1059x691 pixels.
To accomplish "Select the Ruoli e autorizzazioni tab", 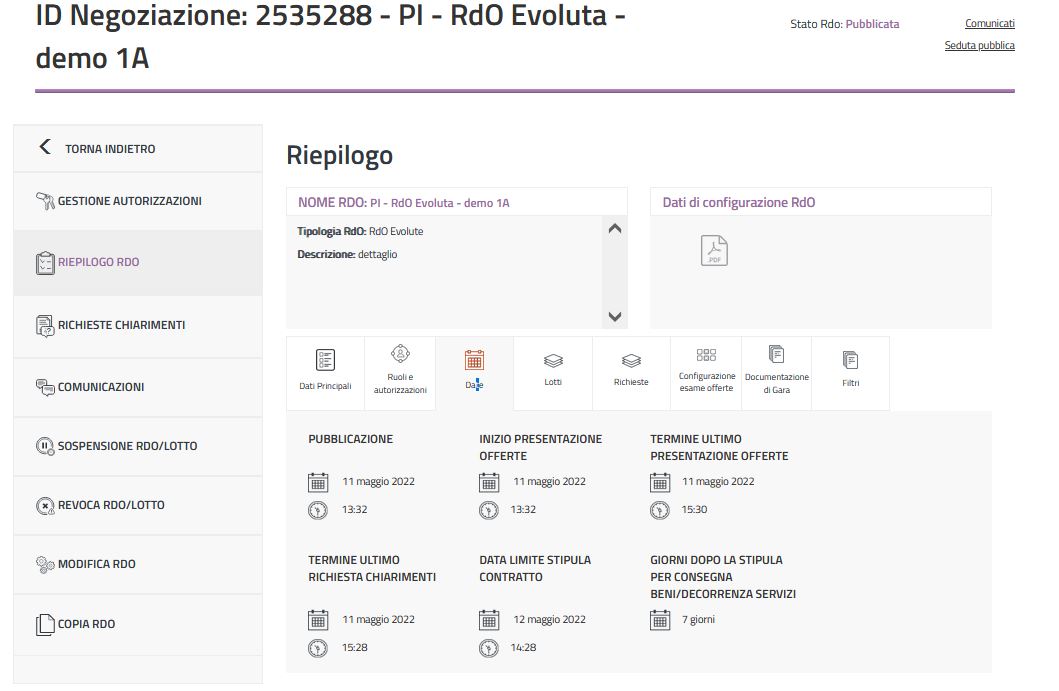I will pyautogui.click(x=400, y=371).
